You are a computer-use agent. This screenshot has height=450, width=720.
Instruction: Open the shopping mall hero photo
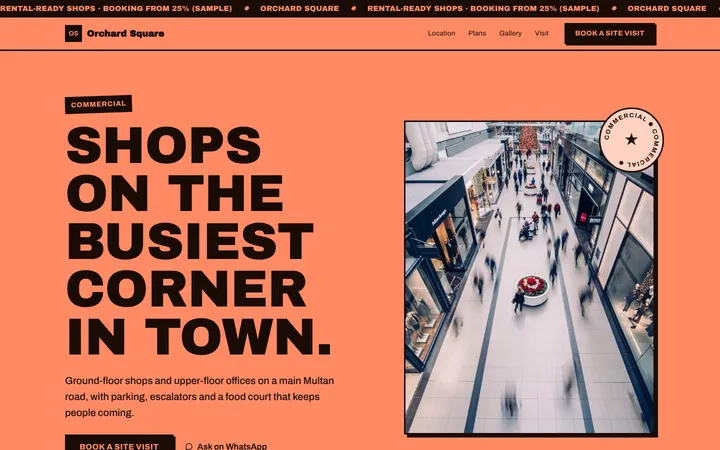point(529,277)
